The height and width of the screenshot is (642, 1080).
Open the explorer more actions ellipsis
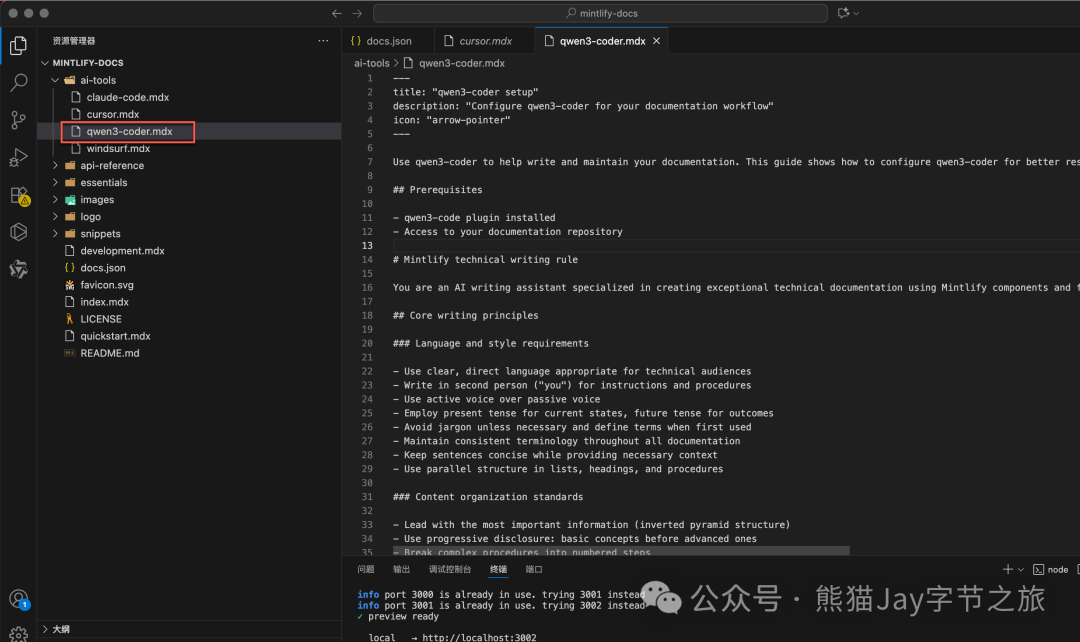click(323, 41)
